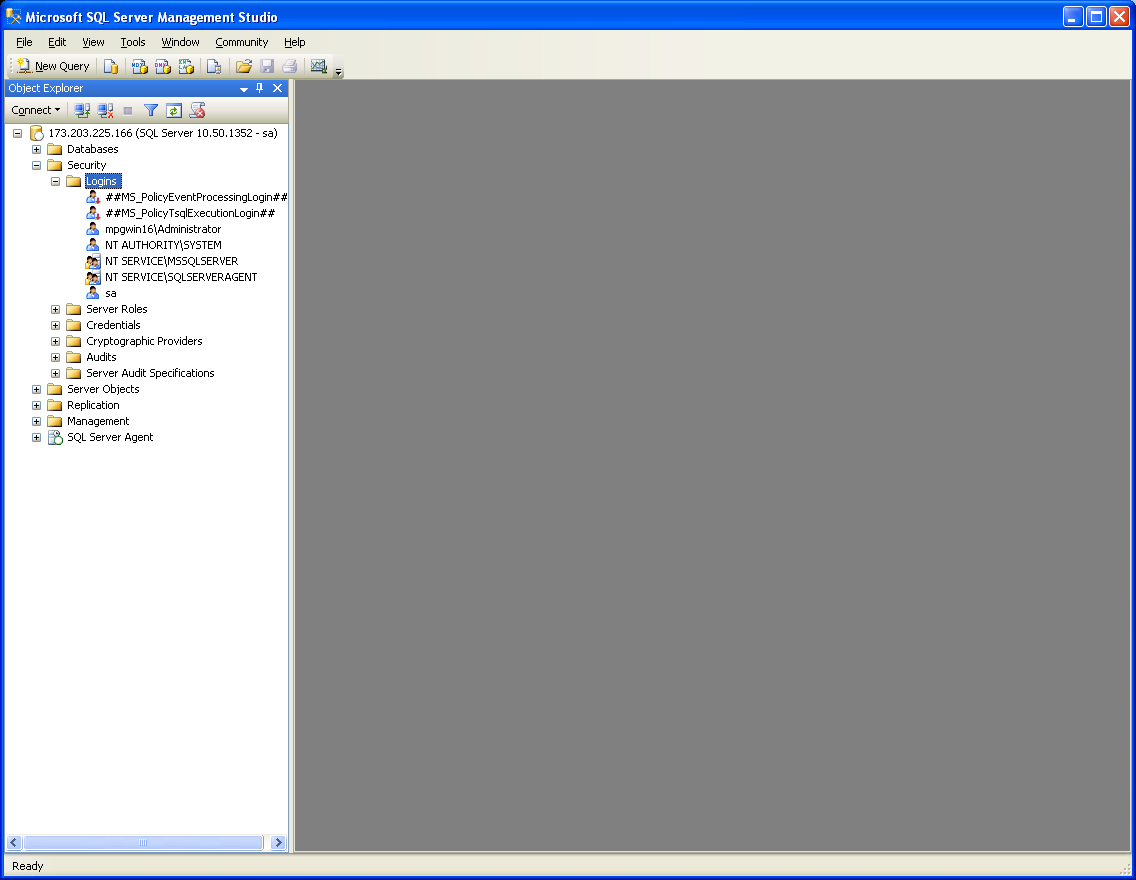Click Object Explorer scroll right arrow

click(278, 842)
